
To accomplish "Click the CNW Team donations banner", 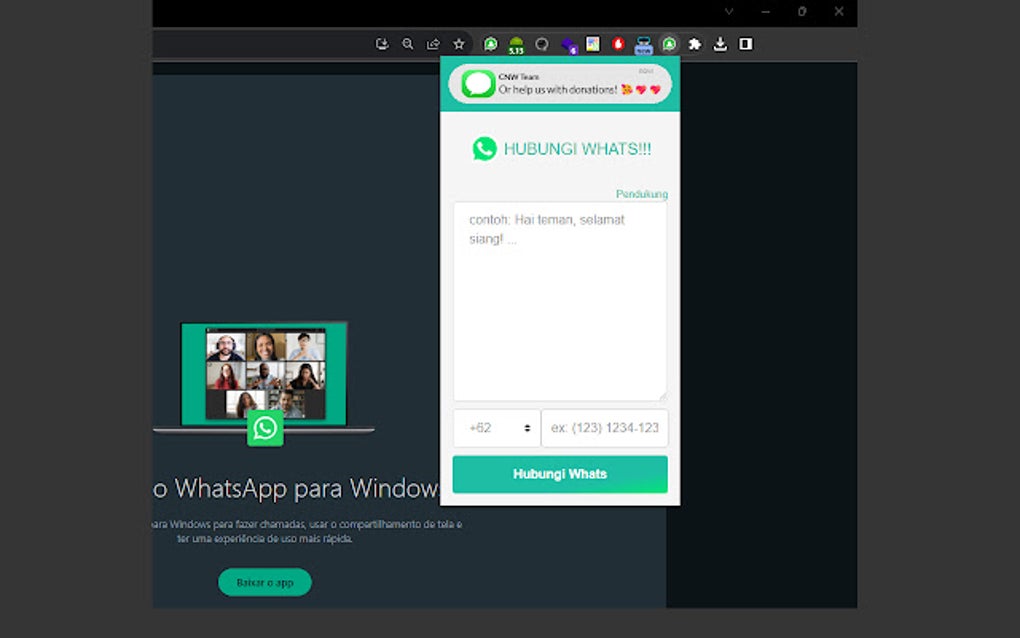I will click(560, 84).
